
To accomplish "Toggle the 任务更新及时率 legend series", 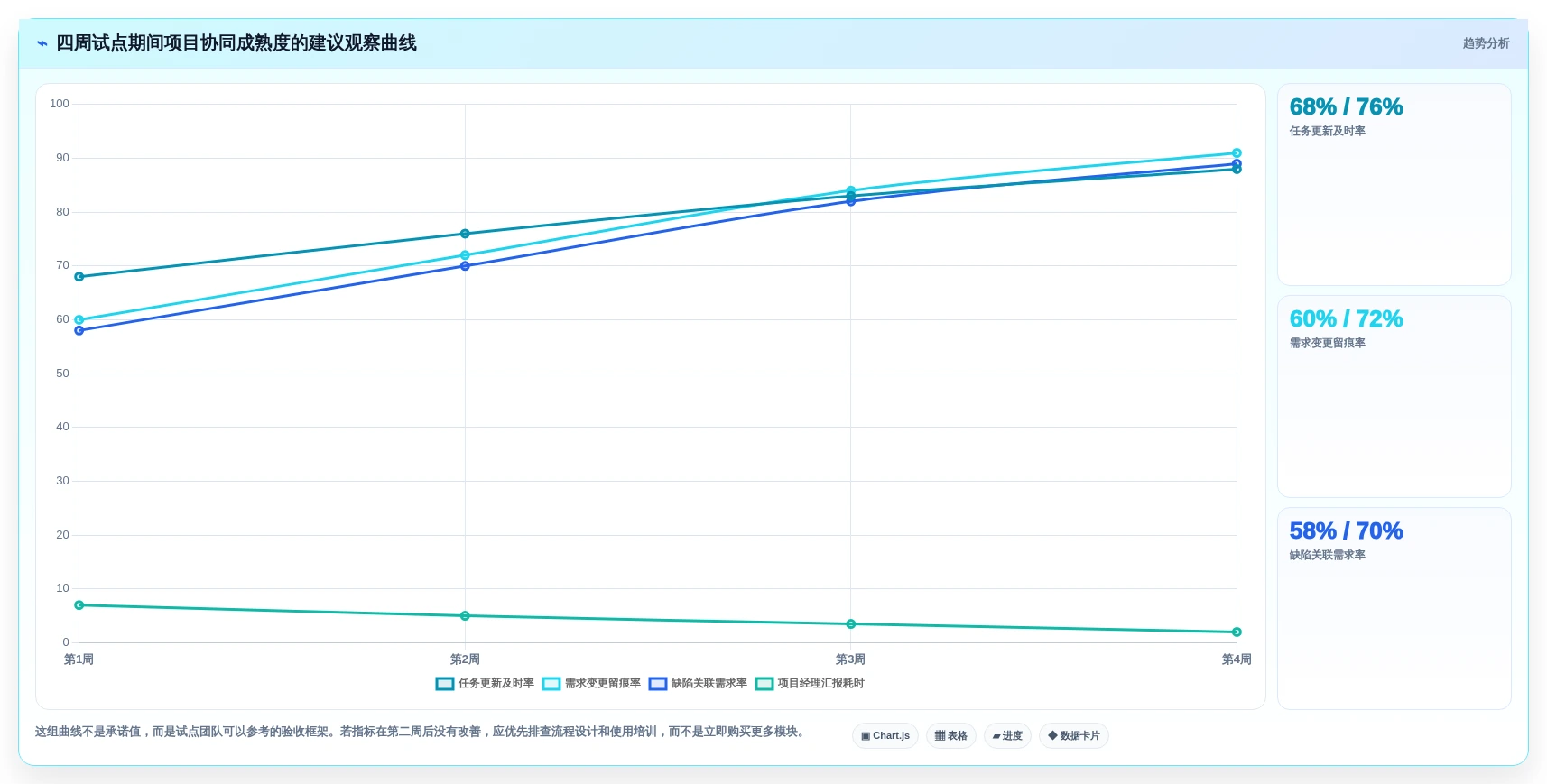I will point(485,684).
